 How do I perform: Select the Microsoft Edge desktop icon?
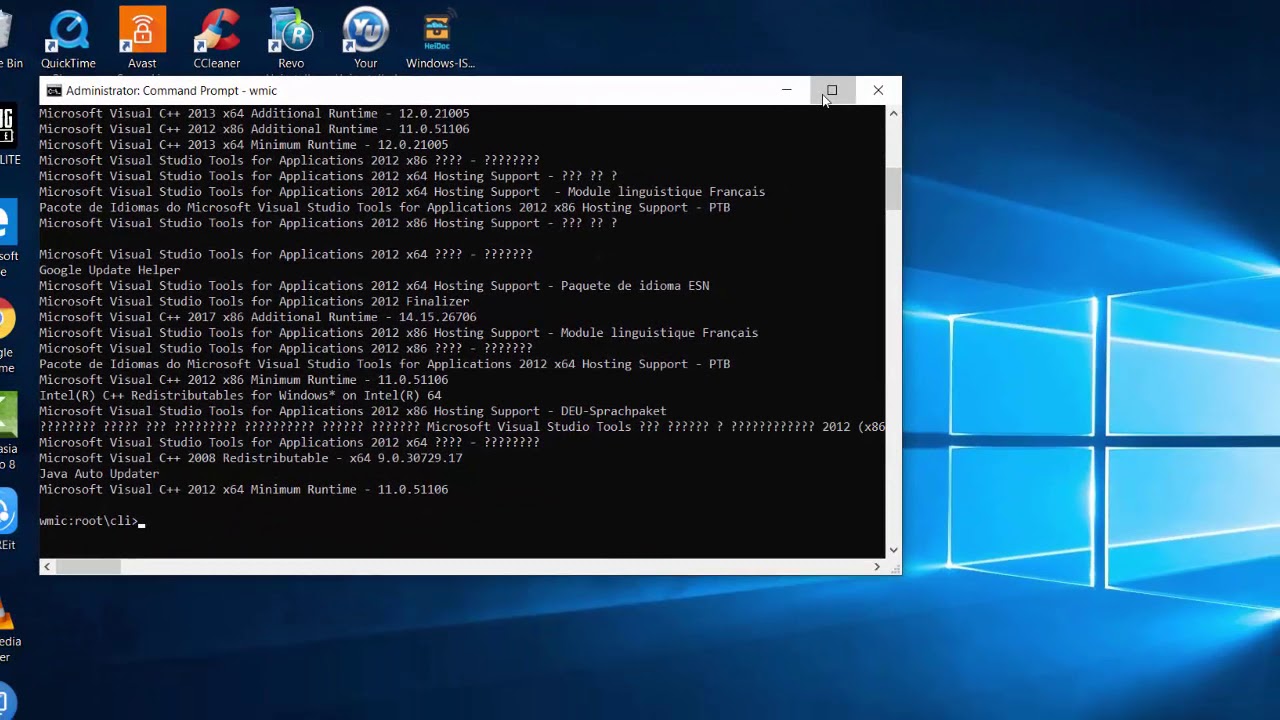tap(8, 238)
